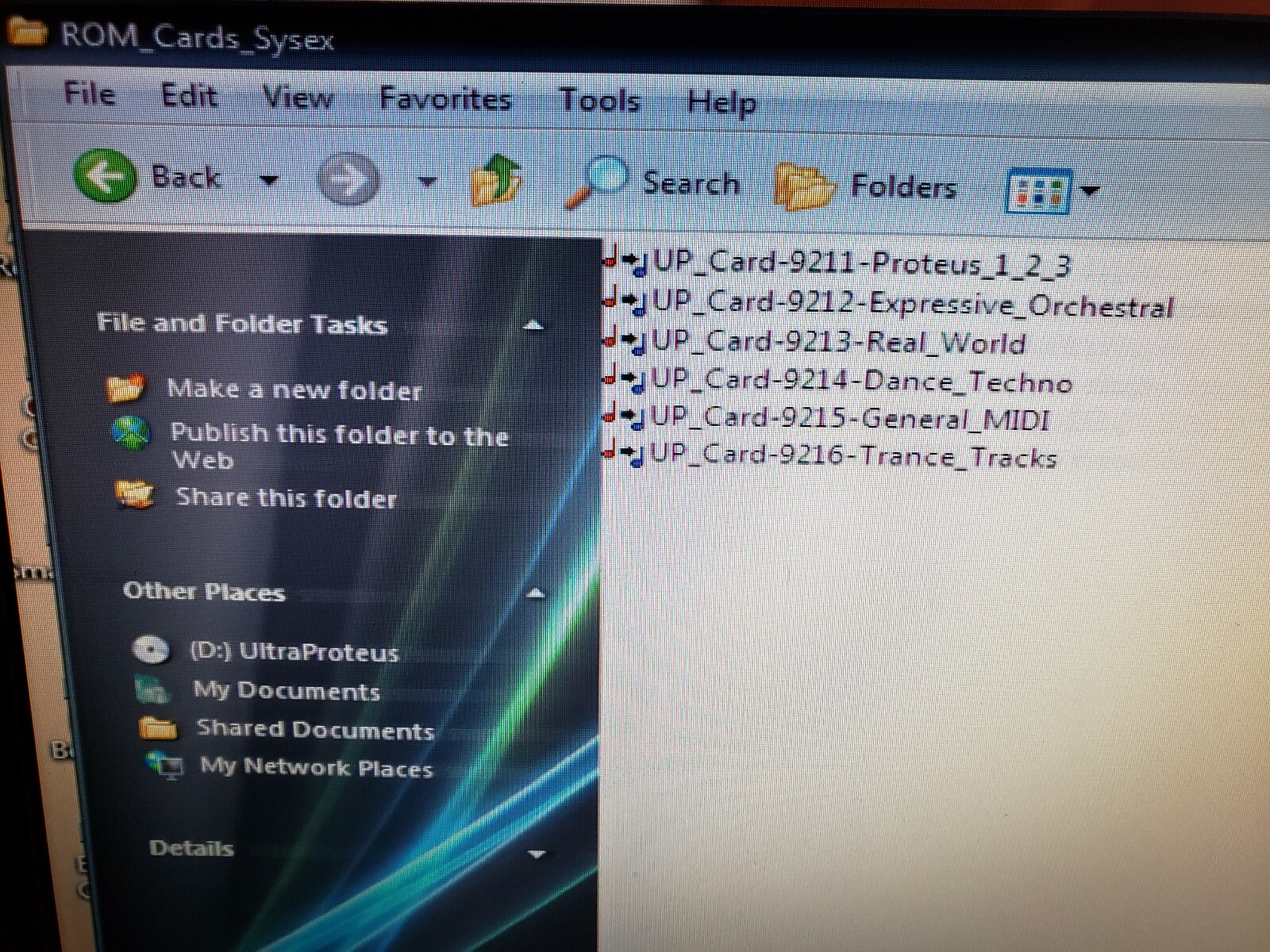Open the My Network Places link
Image resolution: width=1270 pixels, height=952 pixels.
coord(317,767)
